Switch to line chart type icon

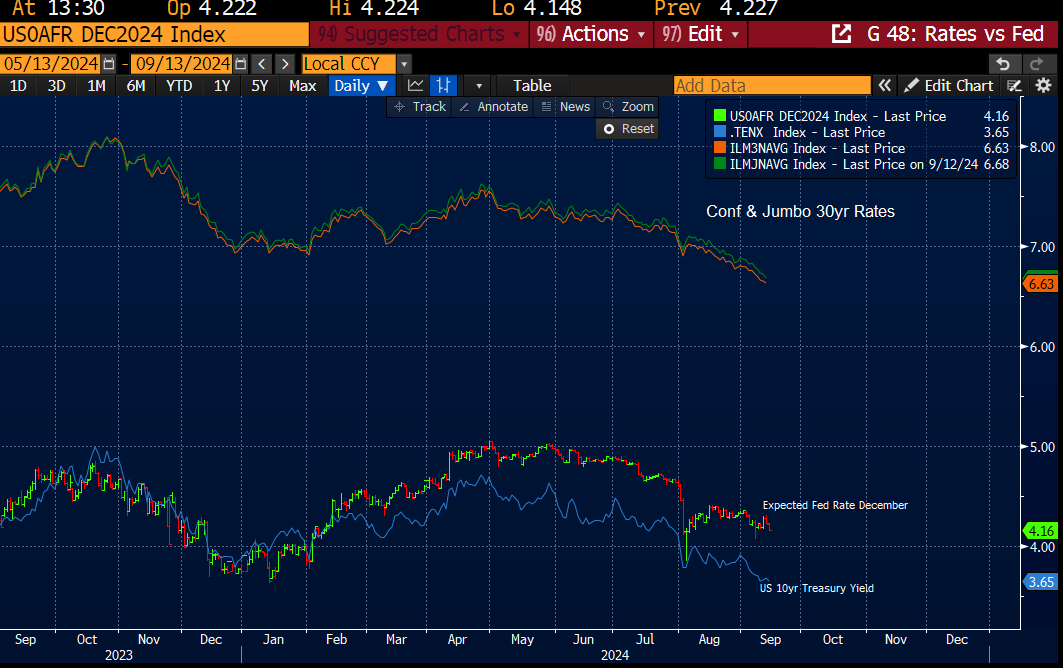(x=416, y=86)
